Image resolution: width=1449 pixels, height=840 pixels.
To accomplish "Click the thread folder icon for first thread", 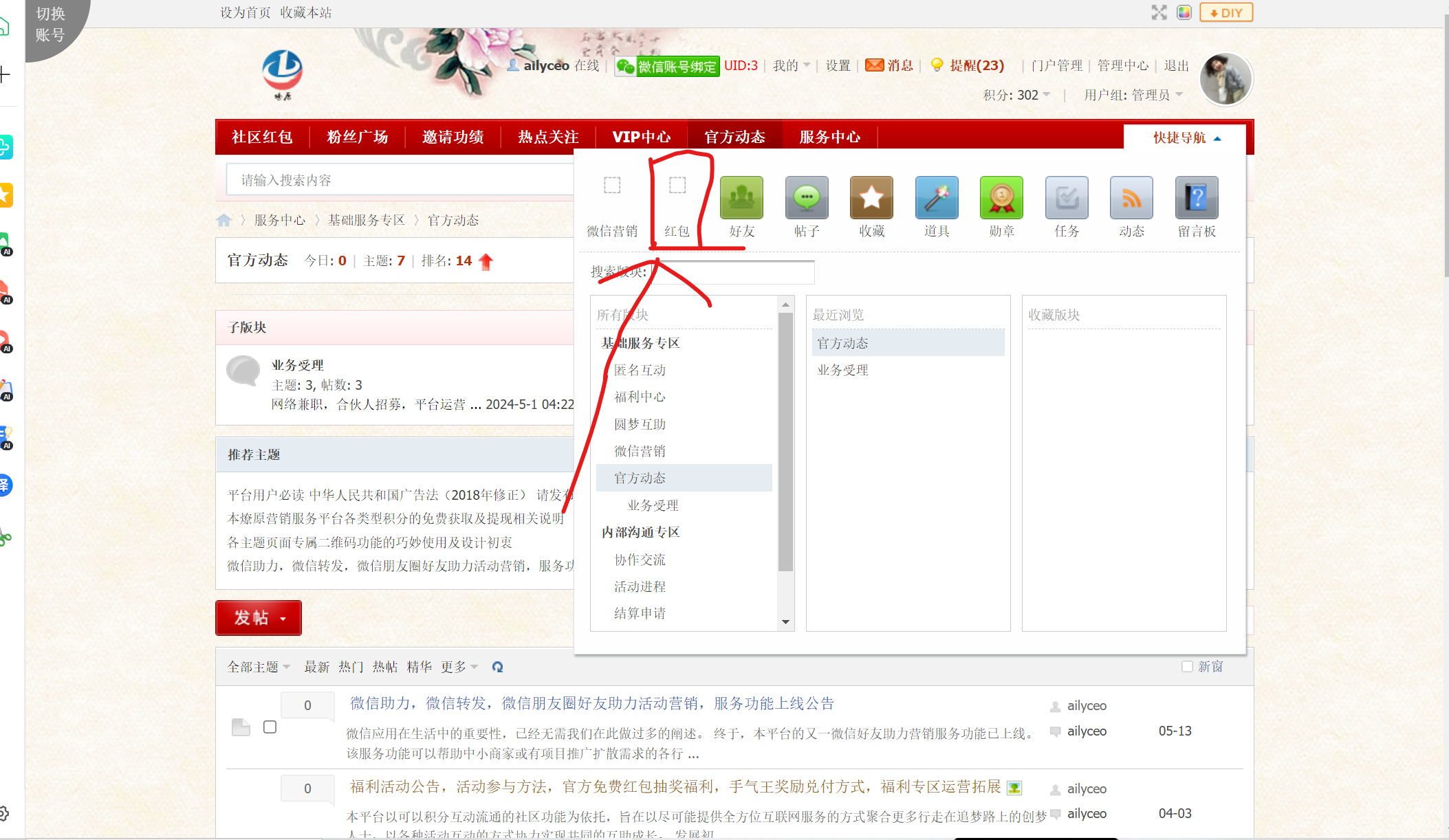I will pos(241,727).
